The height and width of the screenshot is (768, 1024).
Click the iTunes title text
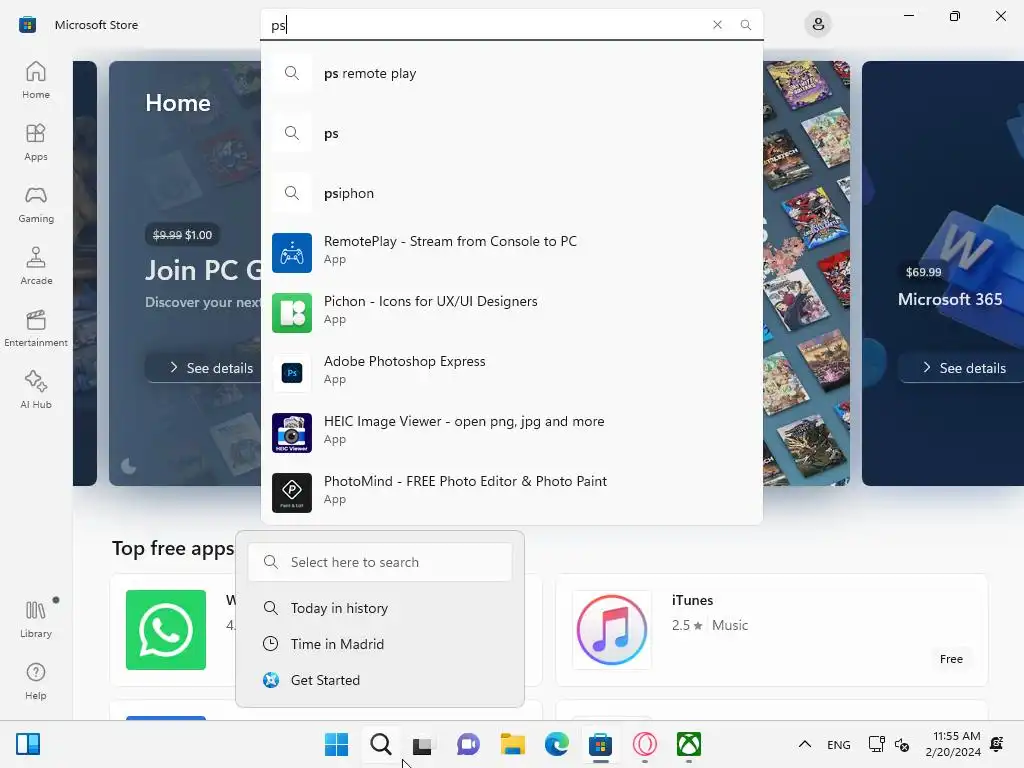(692, 600)
